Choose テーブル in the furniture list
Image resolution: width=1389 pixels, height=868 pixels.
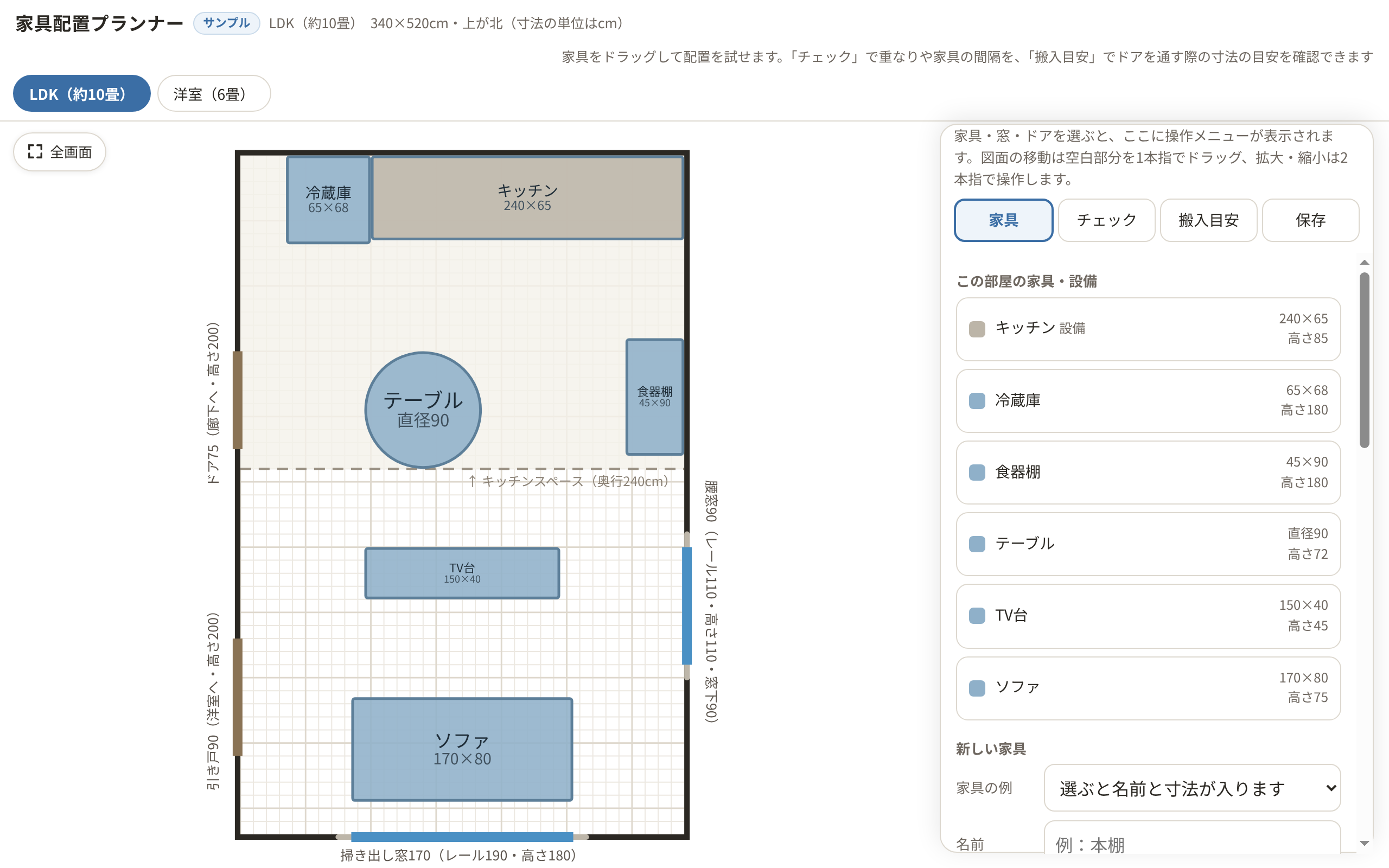(1148, 544)
